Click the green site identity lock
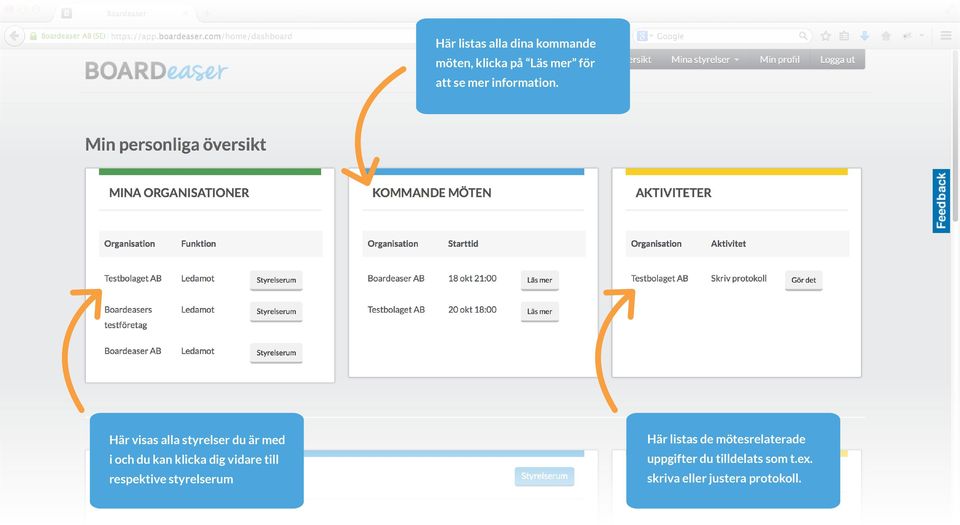Screen dimensions: 960x525 [x=34, y=36]
